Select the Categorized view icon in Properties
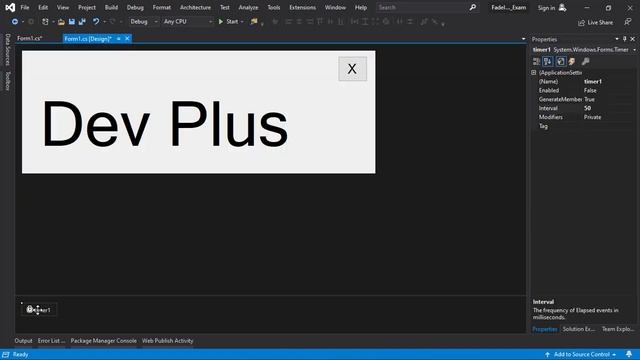This screenshot has width=640, height=360. (x=536, y=62)
